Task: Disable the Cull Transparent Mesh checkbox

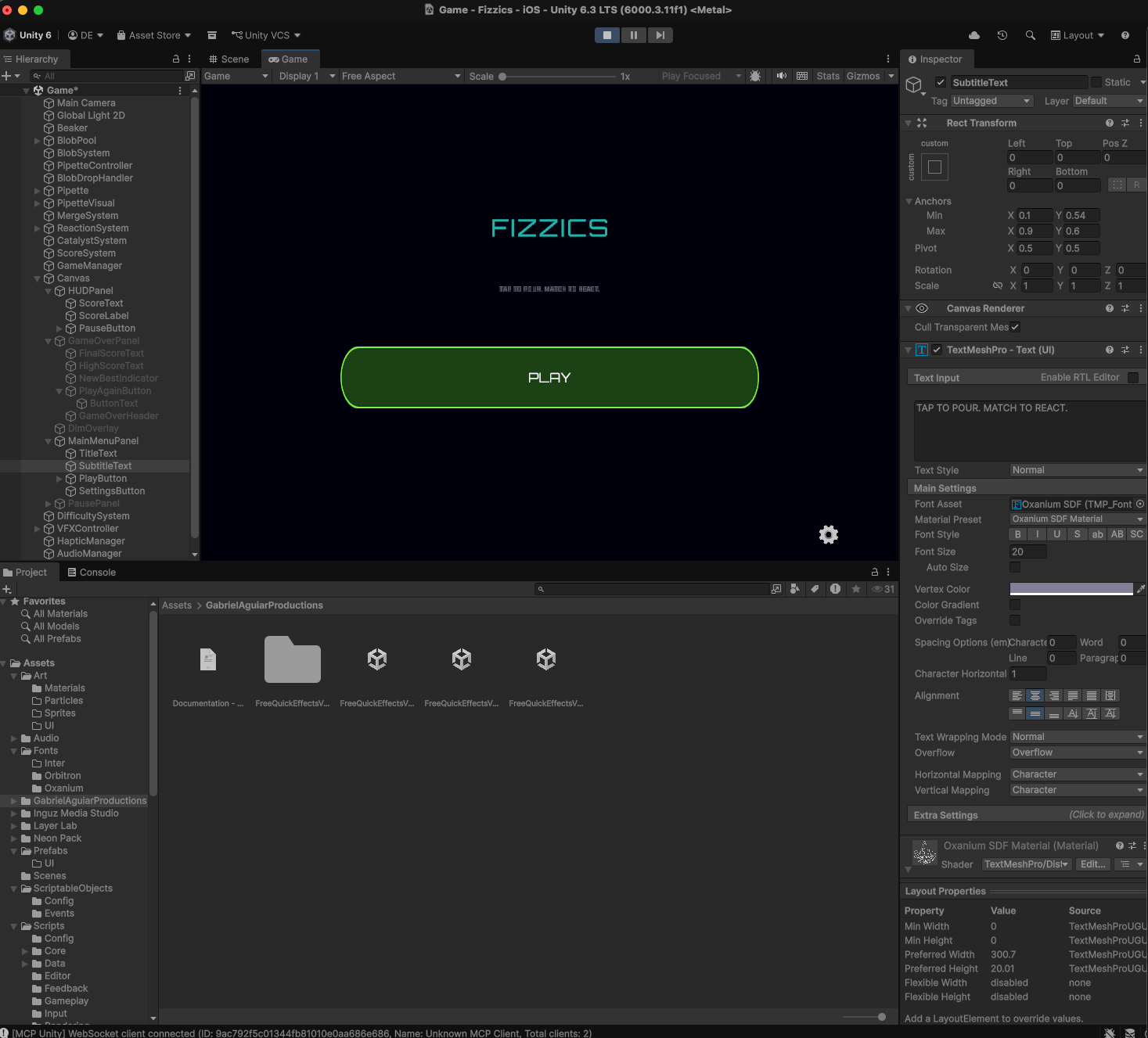Action: [1015, 327]
